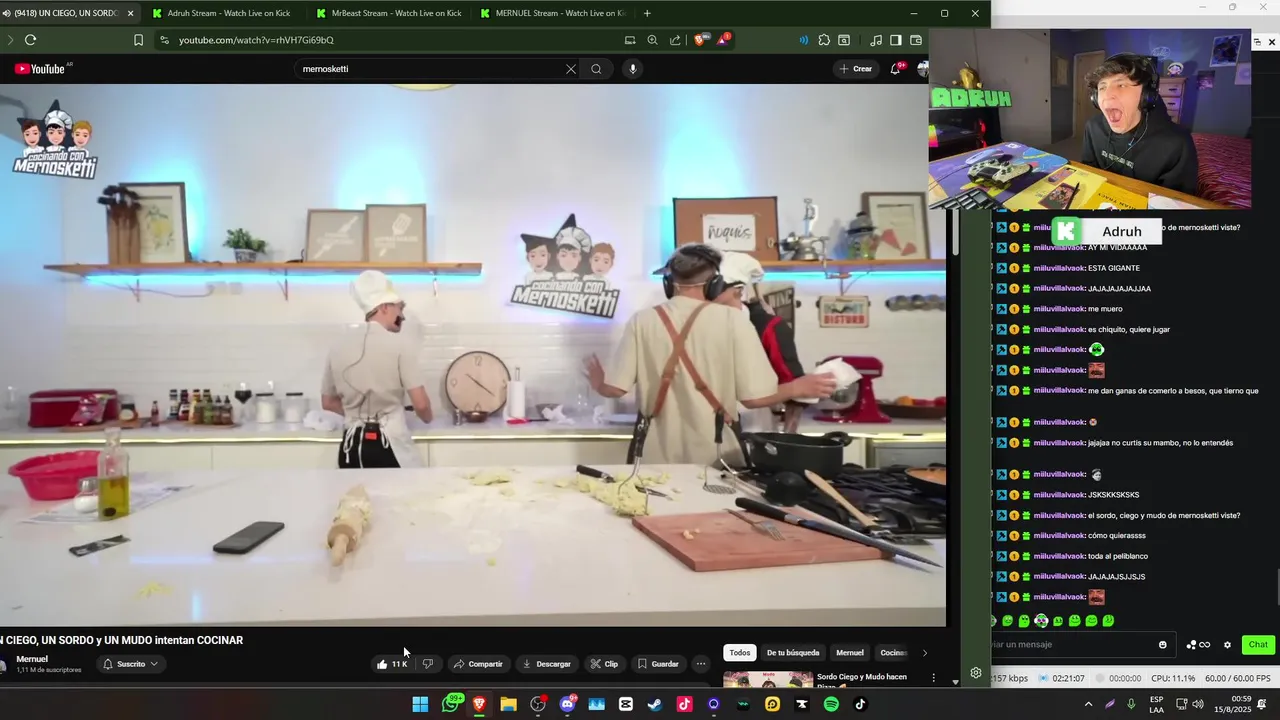Open WhatsApp from the taskbar

click(451, 704)
